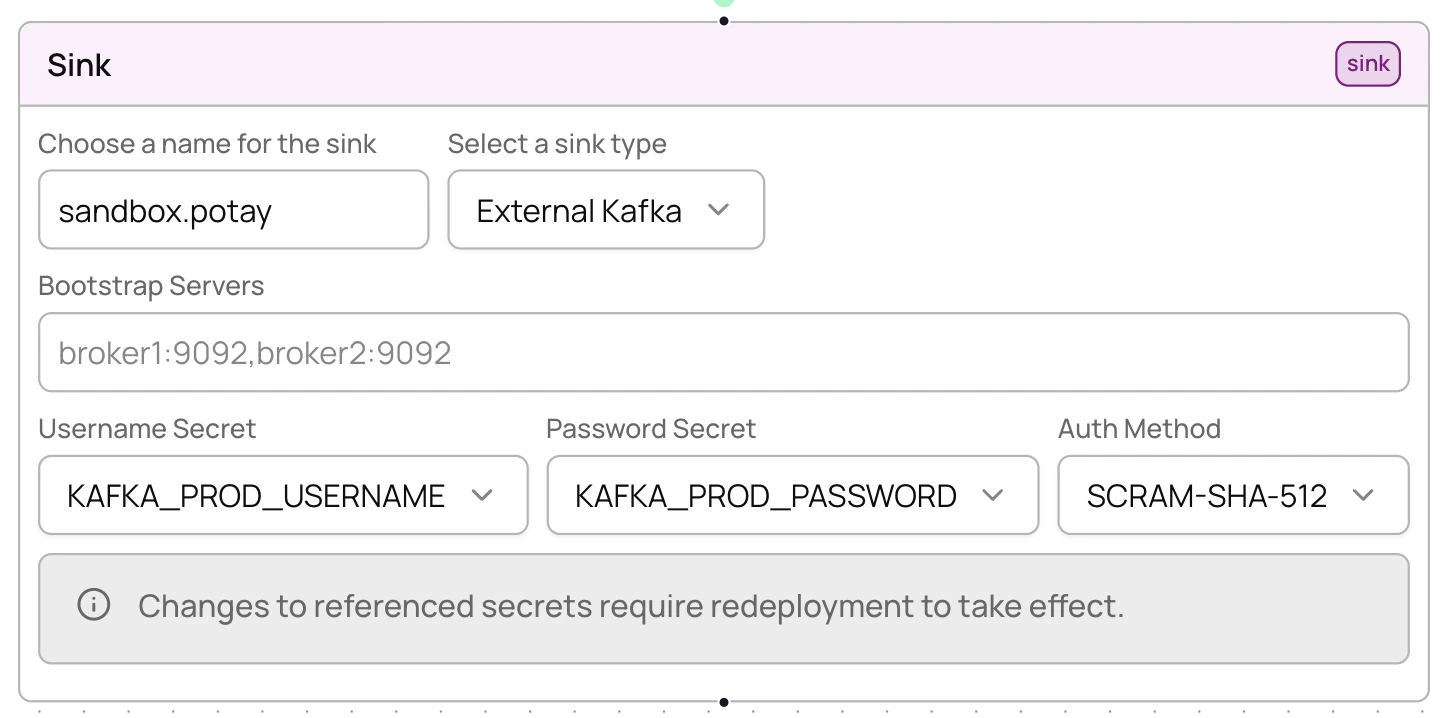
Task: Click the Choose a name label
Action: pos(207,144)
